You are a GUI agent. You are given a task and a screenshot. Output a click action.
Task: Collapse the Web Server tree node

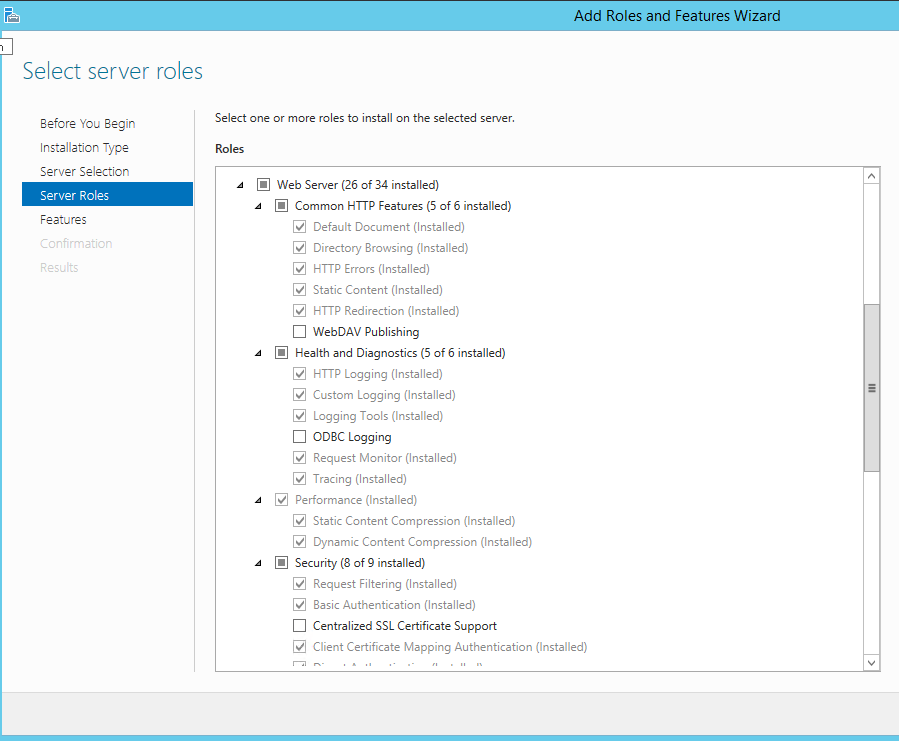239,184
